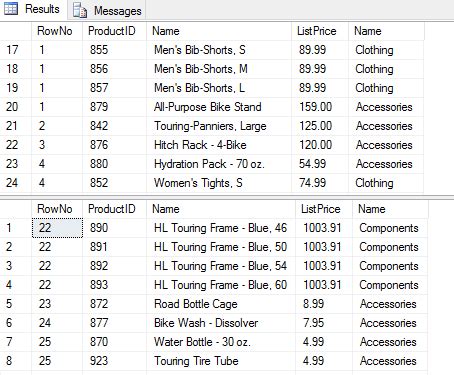
Task: Click ListPrice cell 74.99
Action: pos(320,183)
